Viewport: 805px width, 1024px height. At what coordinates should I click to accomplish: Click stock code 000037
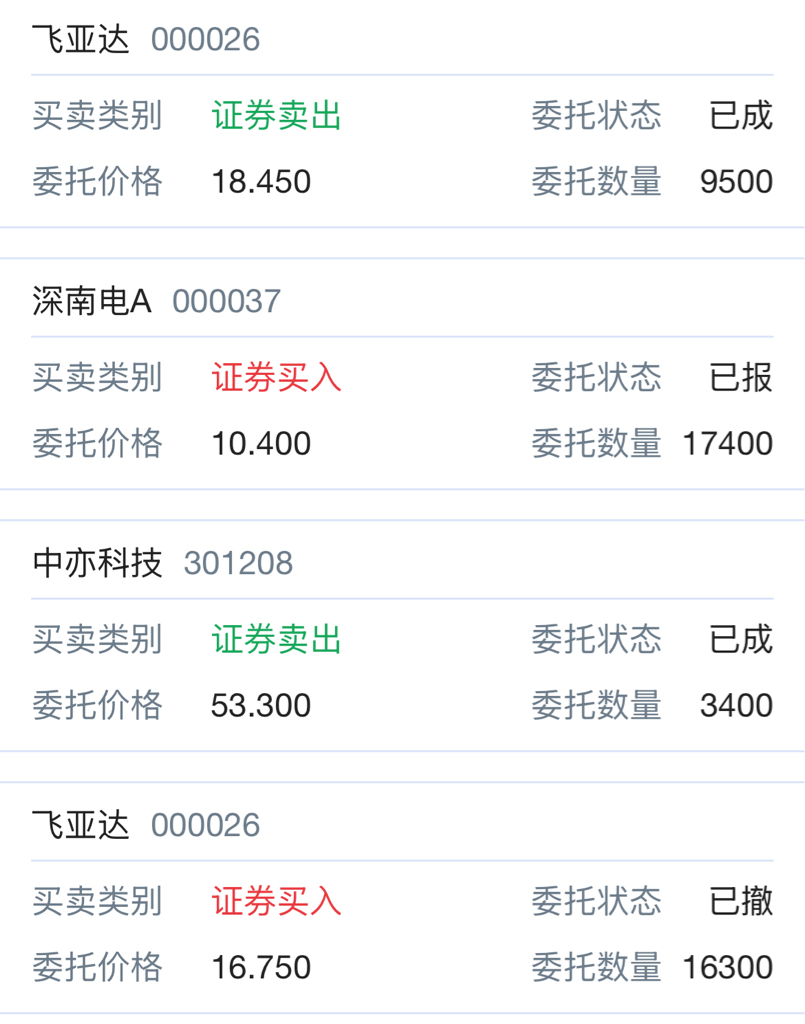(x=227, y=302)
